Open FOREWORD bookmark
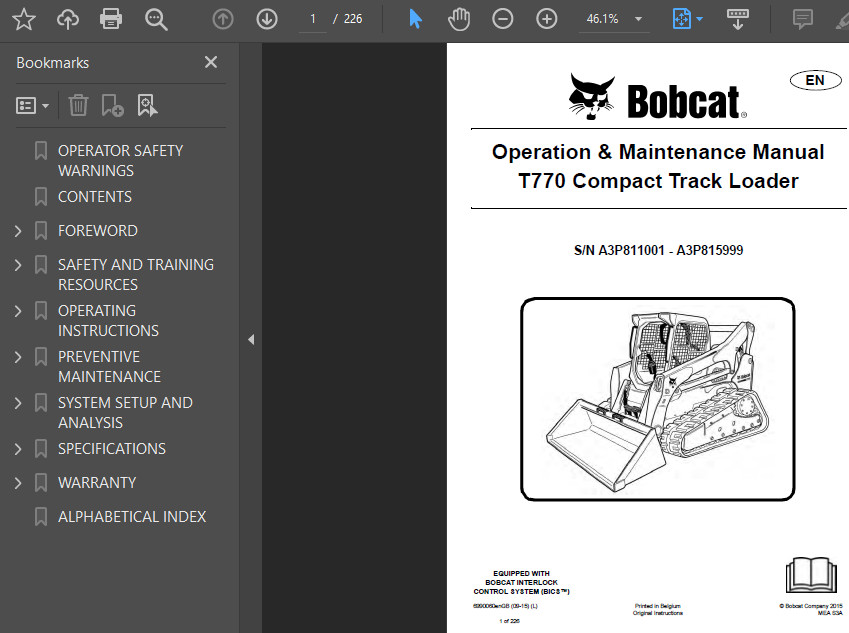 [97, 231]
